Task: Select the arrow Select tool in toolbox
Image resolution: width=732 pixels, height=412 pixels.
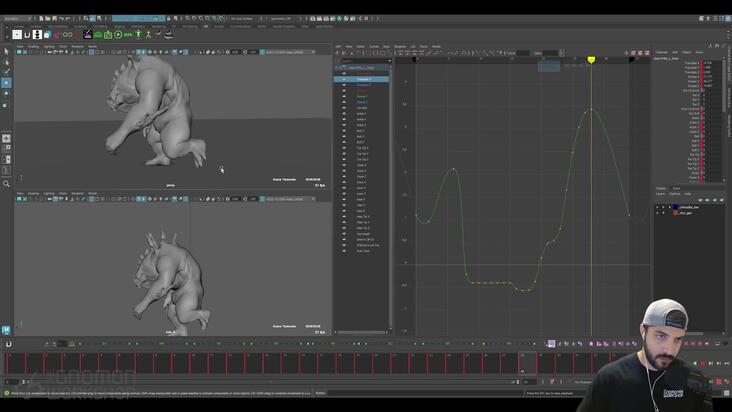Action: tap(6, 51)
